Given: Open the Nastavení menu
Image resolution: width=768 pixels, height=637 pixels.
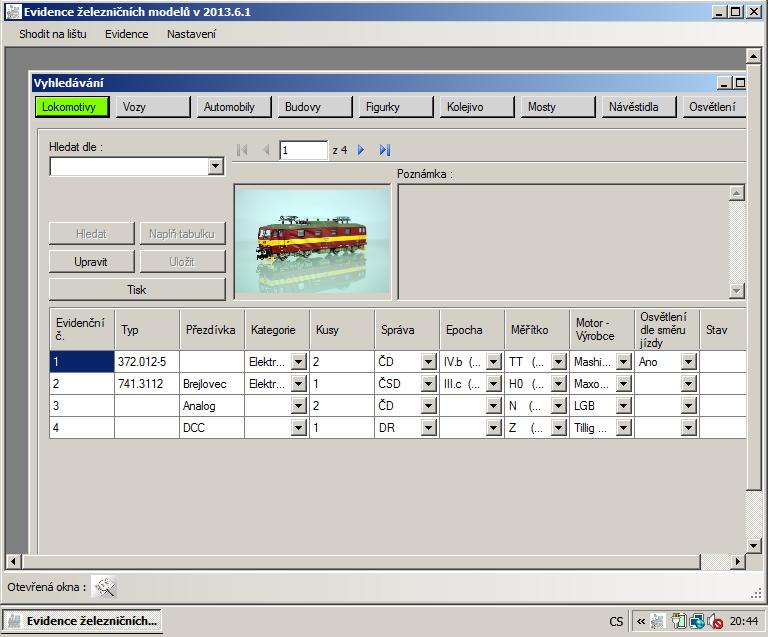Looking at the screenshot, I should pyautogui.click(x=191, y=34).
